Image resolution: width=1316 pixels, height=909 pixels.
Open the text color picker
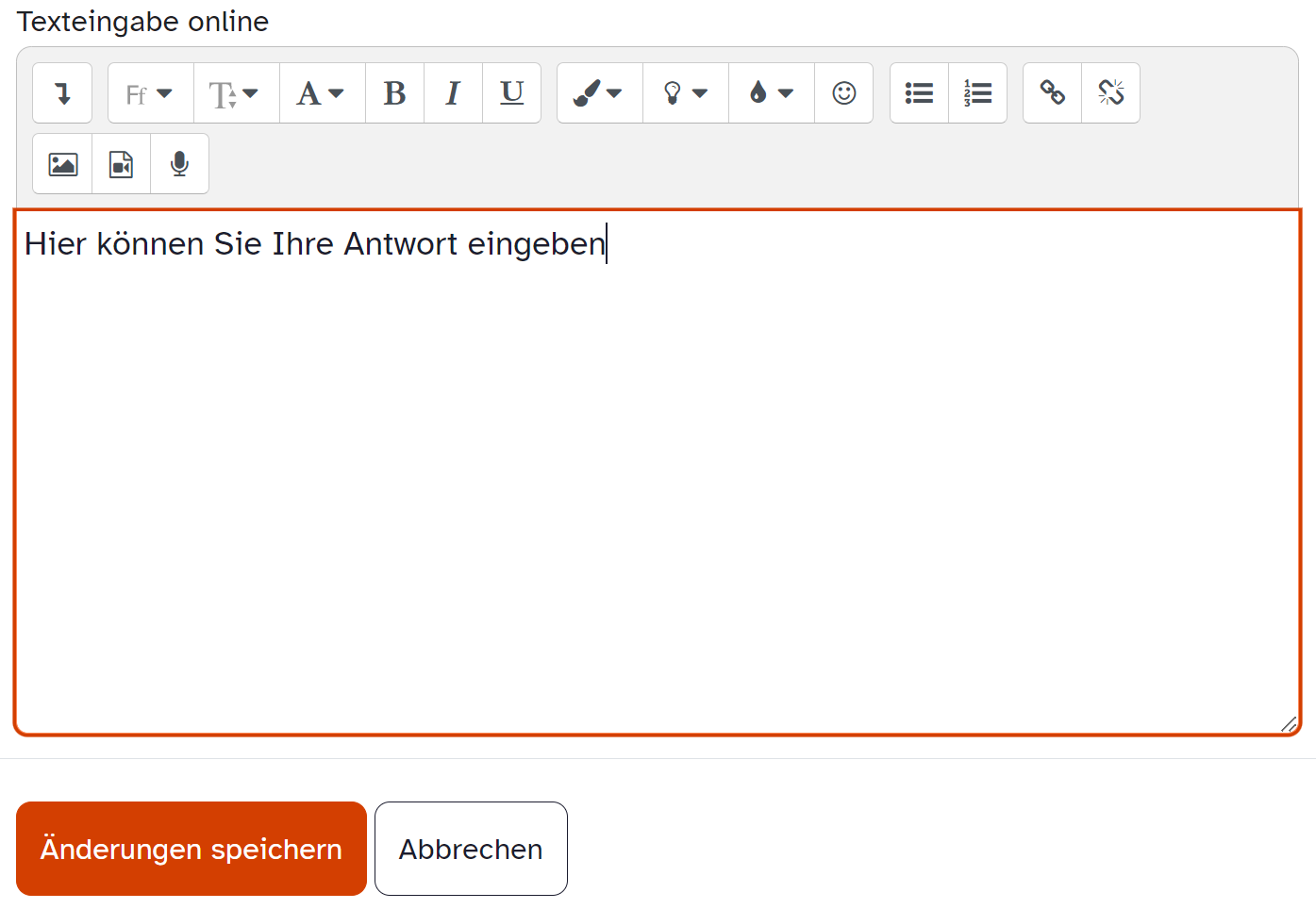point(771,92)
